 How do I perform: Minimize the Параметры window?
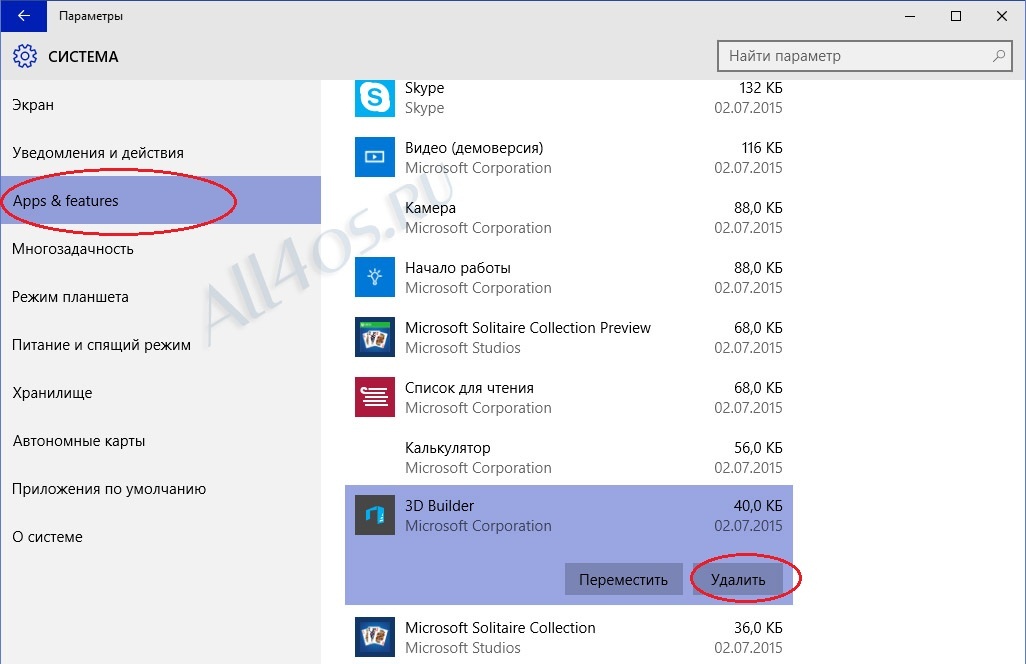tap(910, 16)
